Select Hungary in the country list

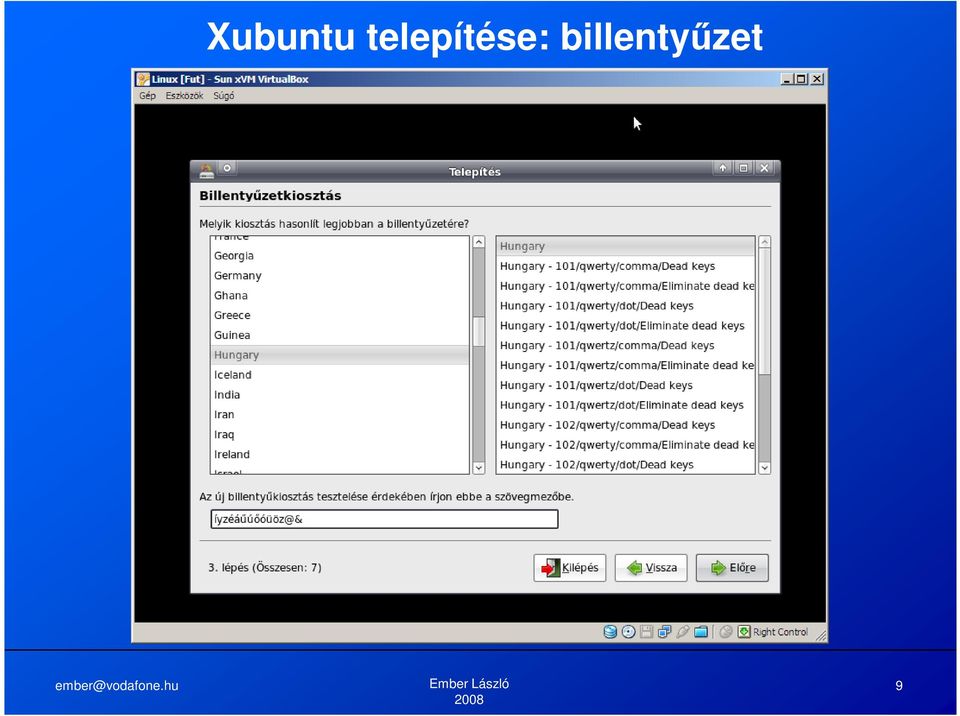tap(340, 355)
